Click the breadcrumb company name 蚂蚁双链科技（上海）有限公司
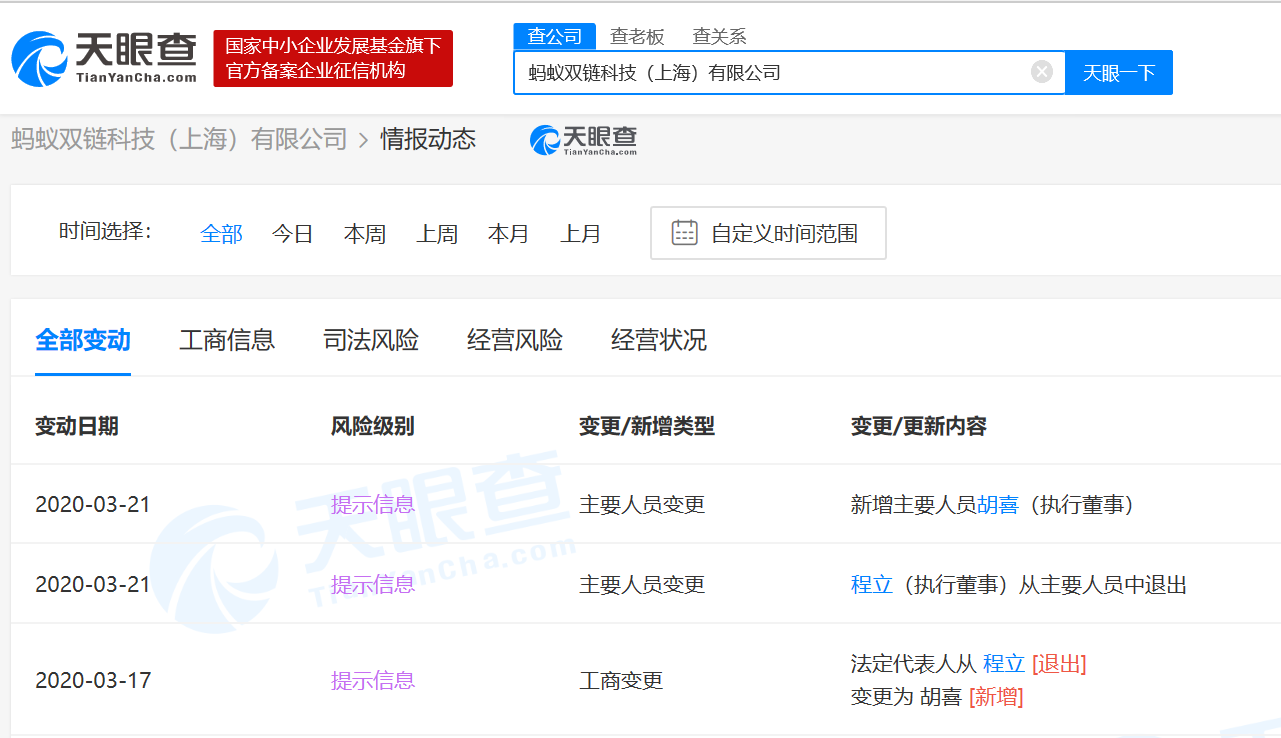This screenshot has height=738, width=1281. (x=179, y=139)
